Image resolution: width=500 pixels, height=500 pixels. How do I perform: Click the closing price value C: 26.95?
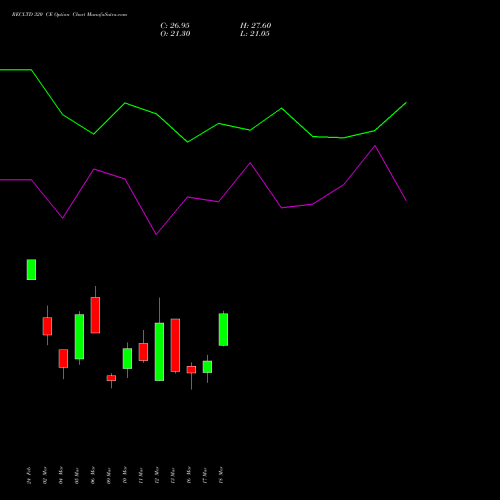pos(175,26)
